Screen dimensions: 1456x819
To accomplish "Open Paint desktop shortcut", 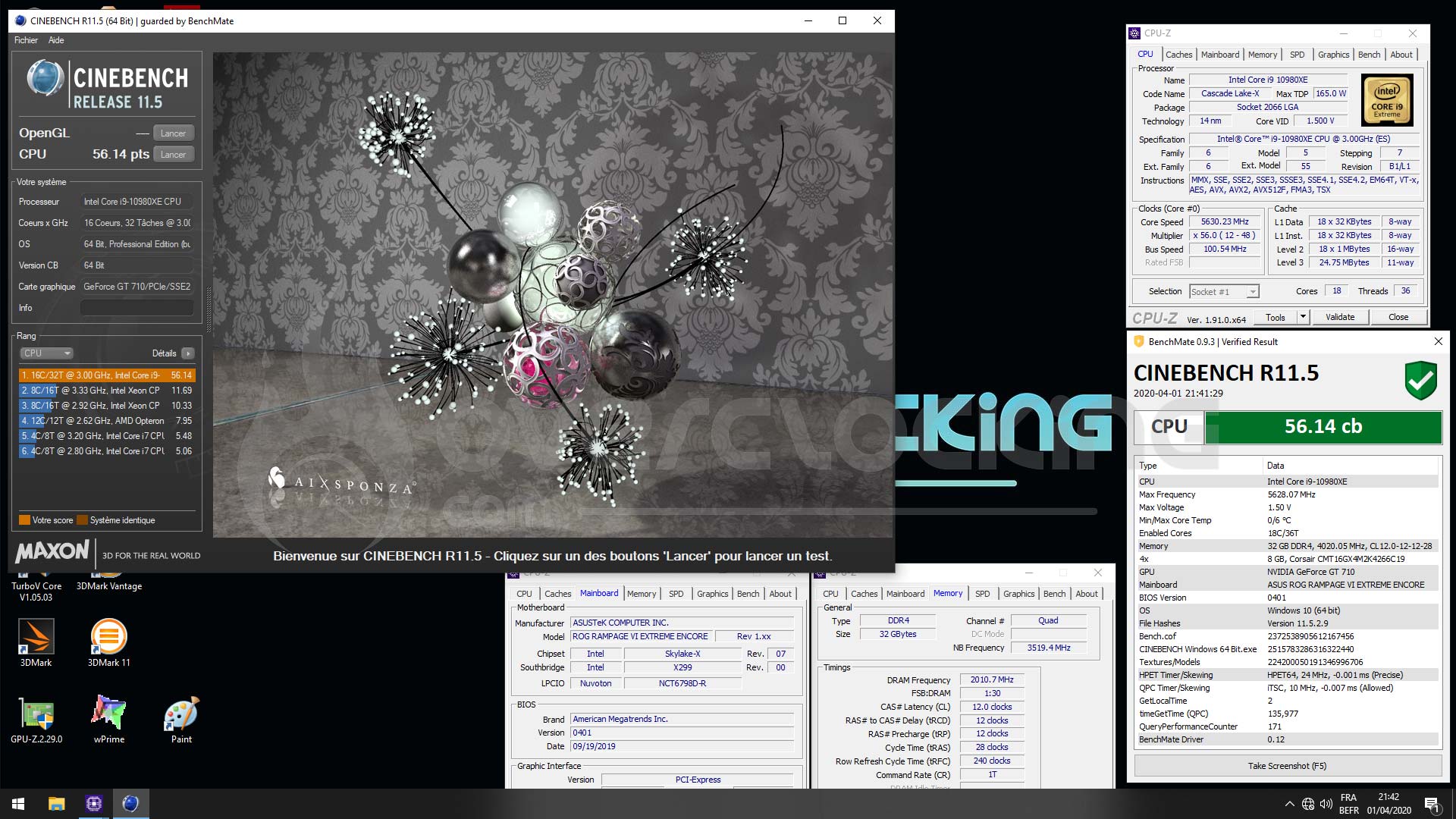I will click(181, 719).
